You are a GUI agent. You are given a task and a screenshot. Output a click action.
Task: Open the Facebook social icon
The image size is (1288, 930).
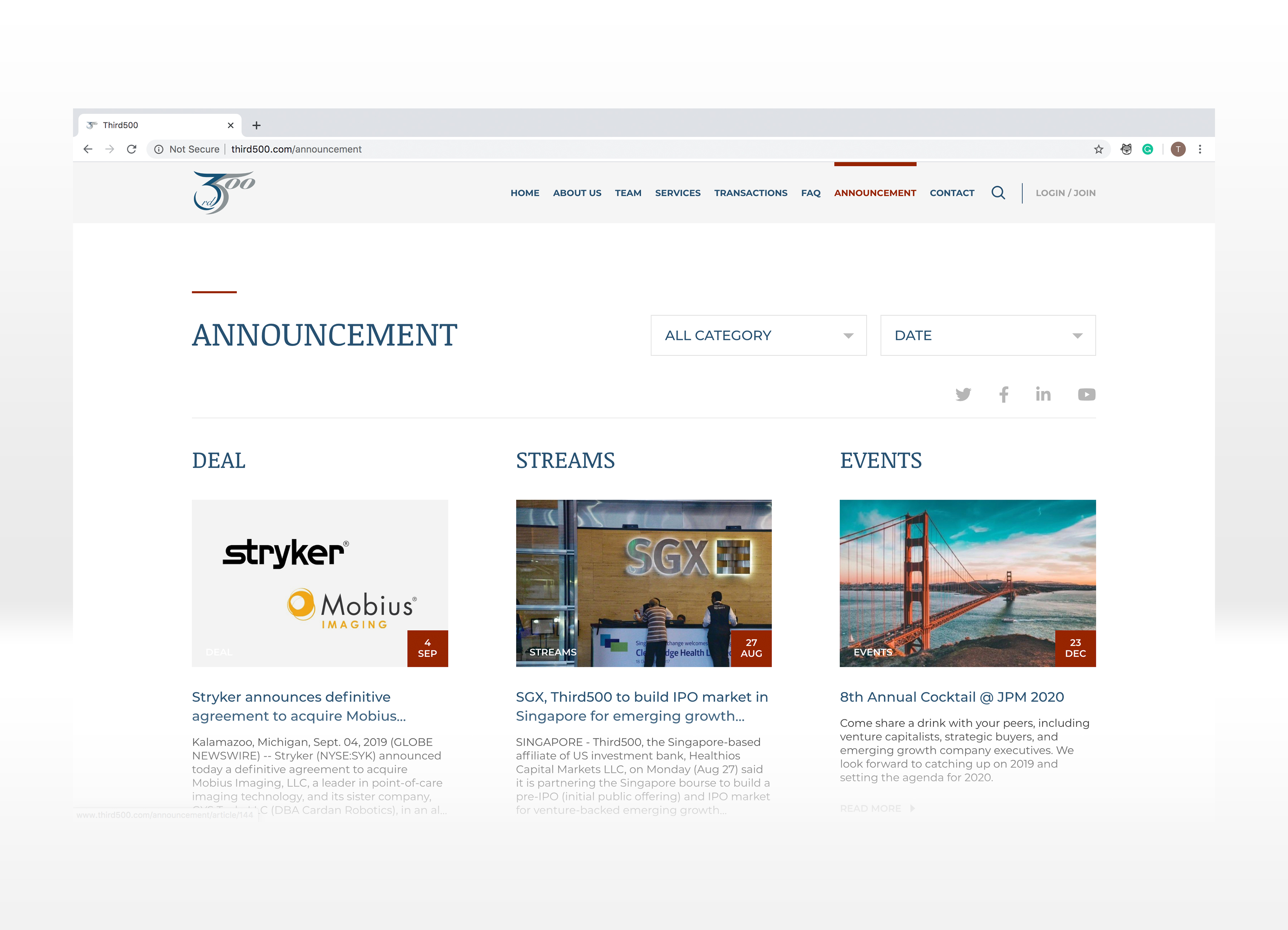[x=1004, y=395]
